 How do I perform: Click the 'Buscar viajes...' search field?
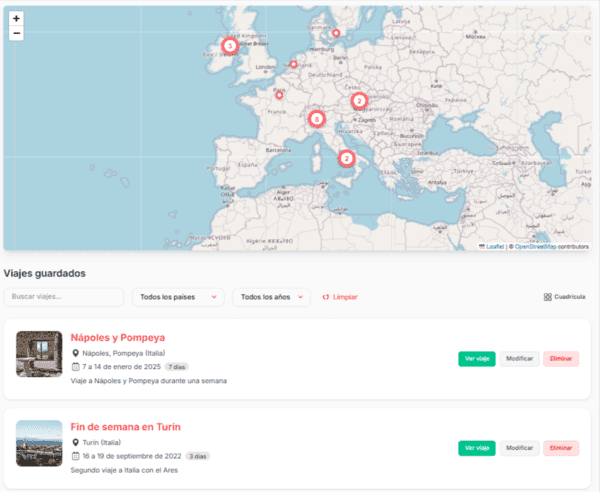[x=64, y=297]
